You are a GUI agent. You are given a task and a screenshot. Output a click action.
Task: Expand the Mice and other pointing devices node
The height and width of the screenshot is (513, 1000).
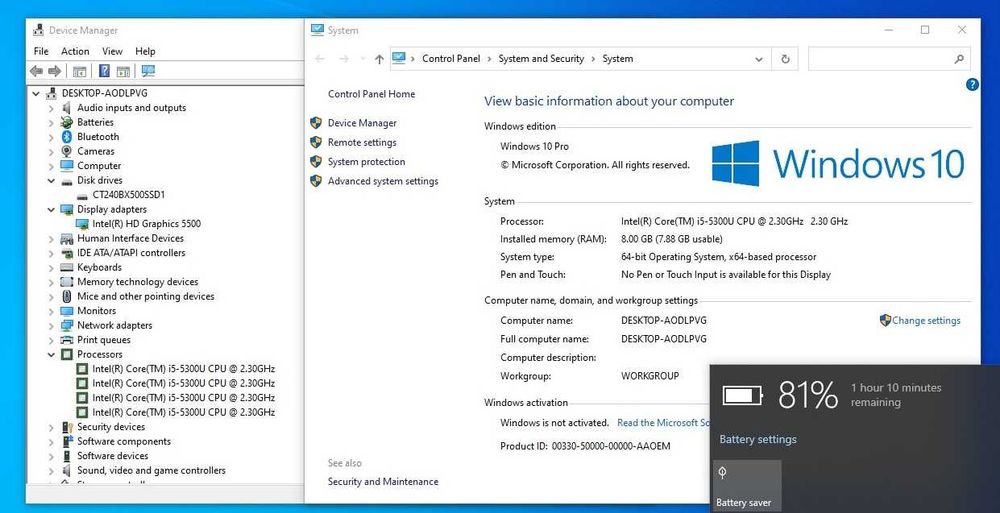51,297
